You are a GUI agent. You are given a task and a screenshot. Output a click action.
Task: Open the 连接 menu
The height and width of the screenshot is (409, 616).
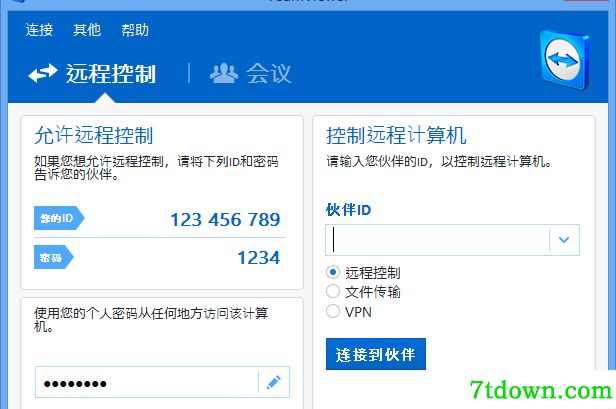39,30
